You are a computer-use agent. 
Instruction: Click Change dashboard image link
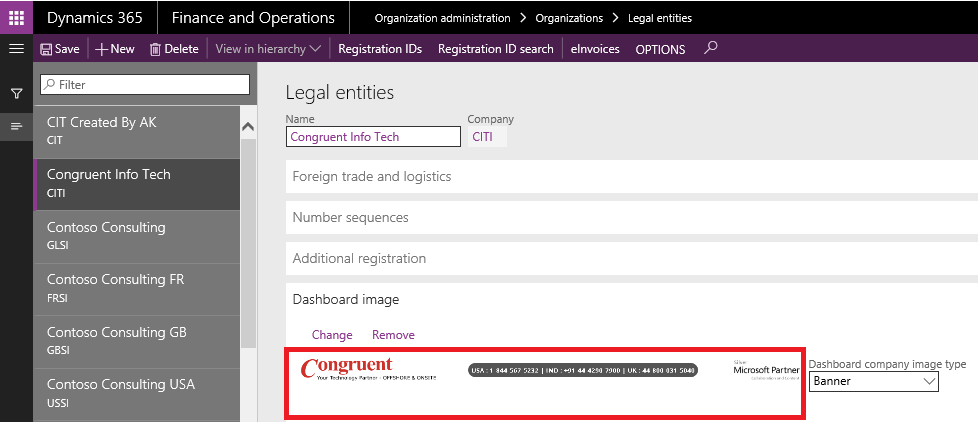click(x=332, y=335)
